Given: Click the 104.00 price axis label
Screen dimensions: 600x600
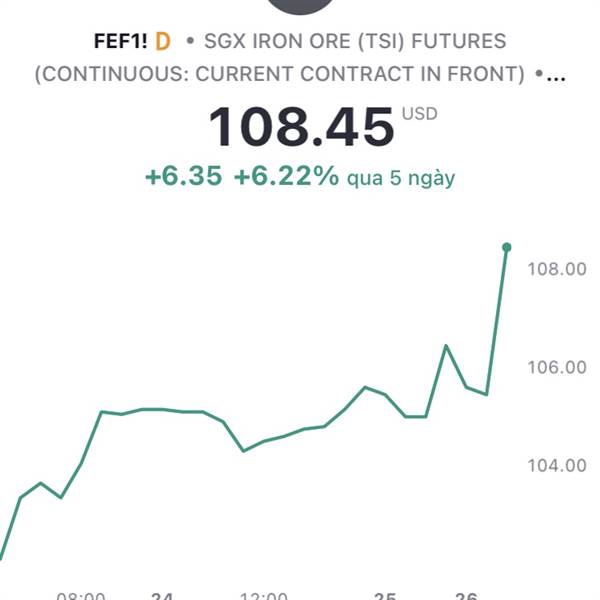Looking at the screenshot, I should click(x=557, y=466).
